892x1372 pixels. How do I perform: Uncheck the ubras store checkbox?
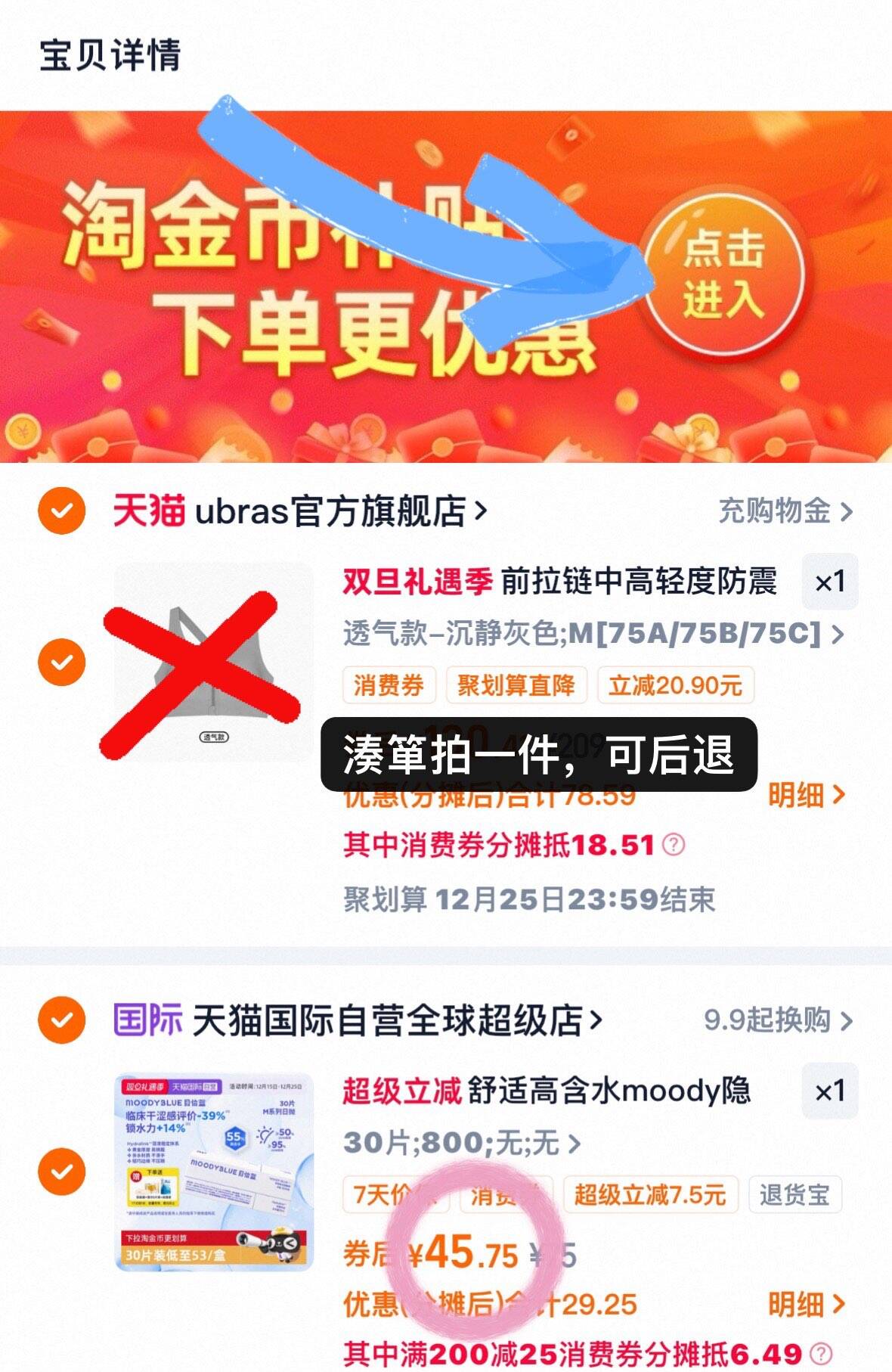[x=61, y=511]
